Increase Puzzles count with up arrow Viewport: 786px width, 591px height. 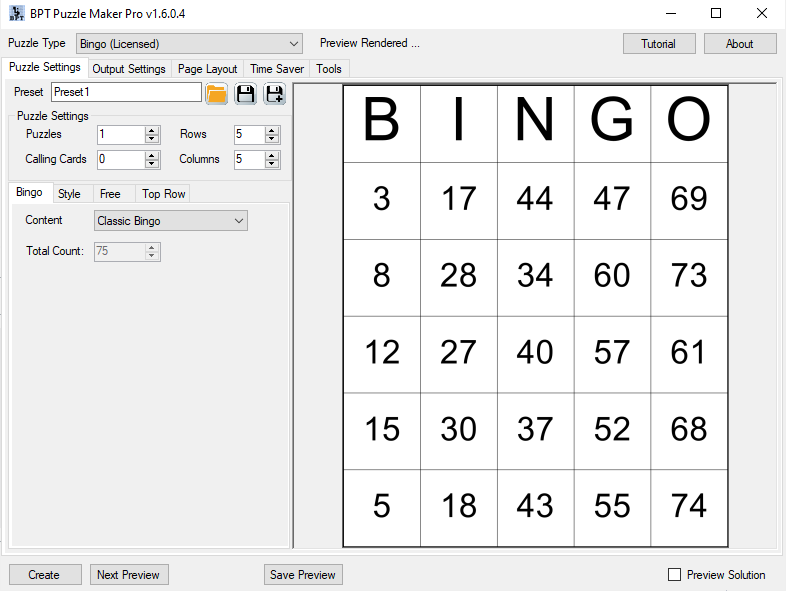152,130
